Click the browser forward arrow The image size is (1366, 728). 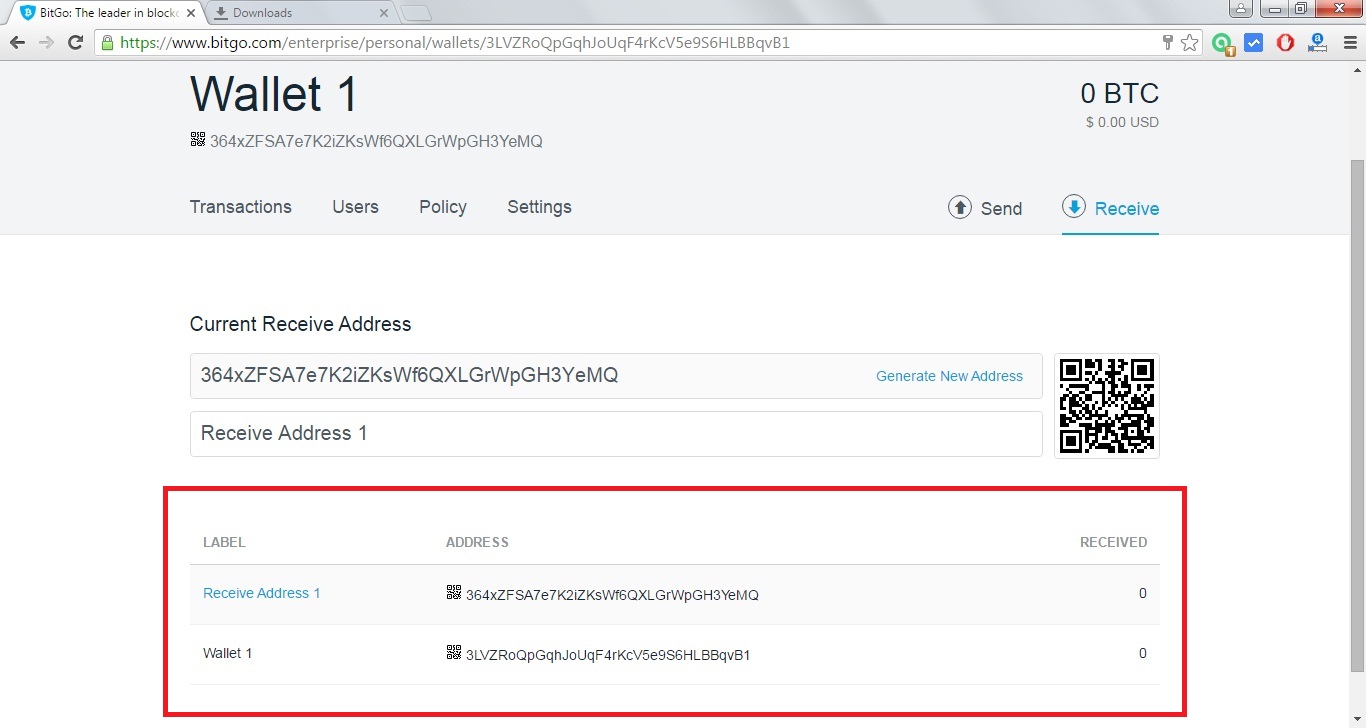(x=46, y=42)
